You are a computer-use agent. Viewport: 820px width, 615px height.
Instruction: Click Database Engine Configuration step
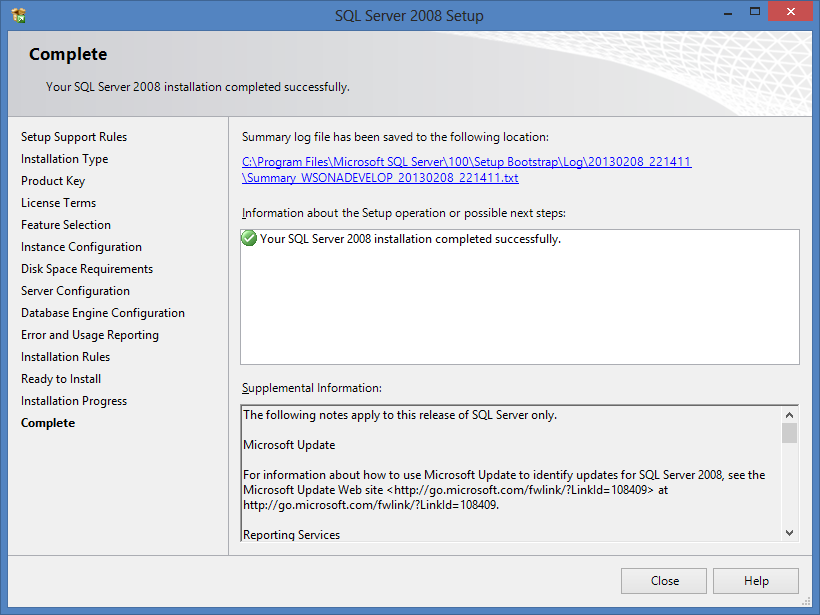click(x=102, y=312)
